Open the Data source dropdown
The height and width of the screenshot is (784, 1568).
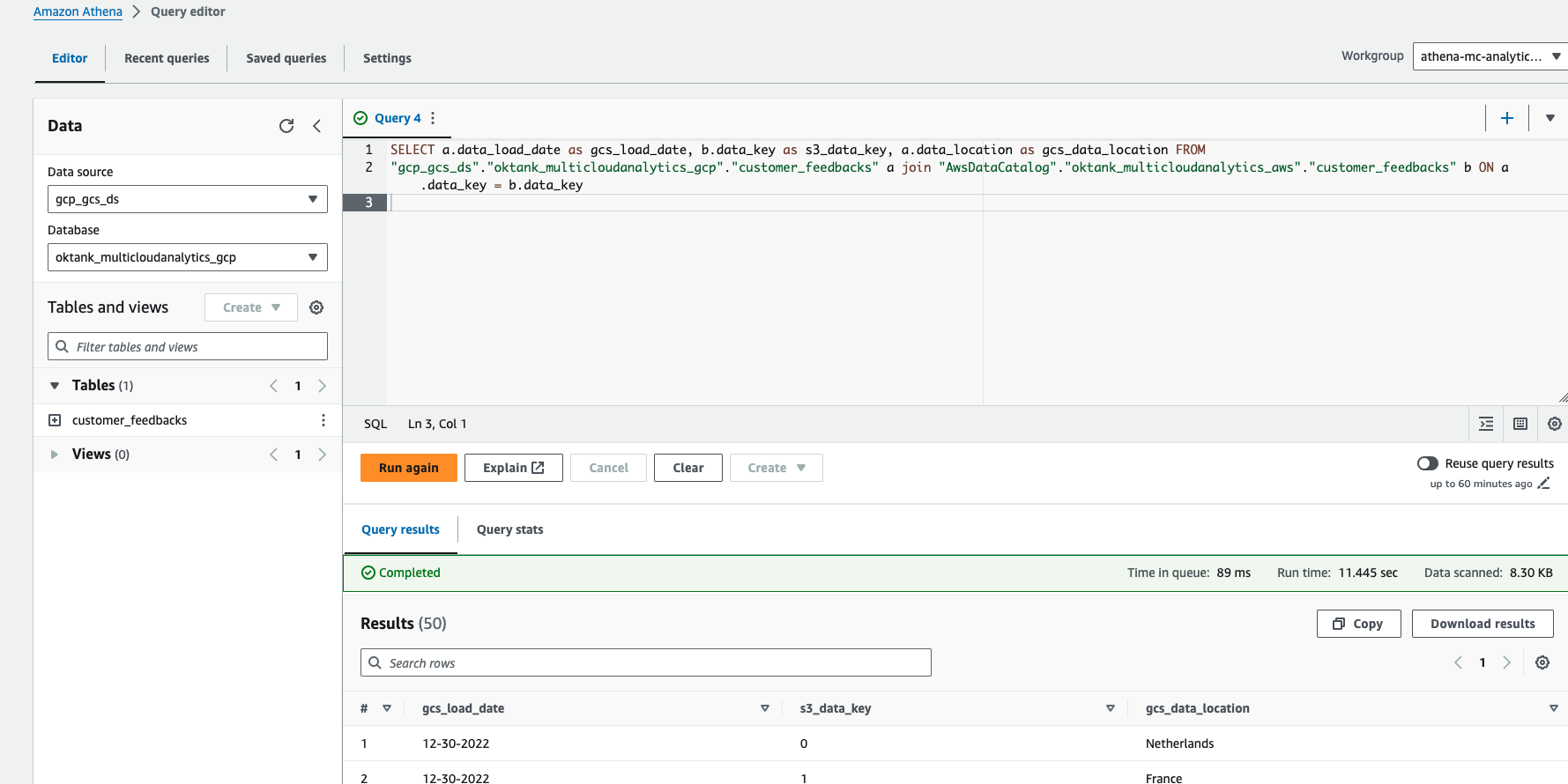click(x=187, y=199)
